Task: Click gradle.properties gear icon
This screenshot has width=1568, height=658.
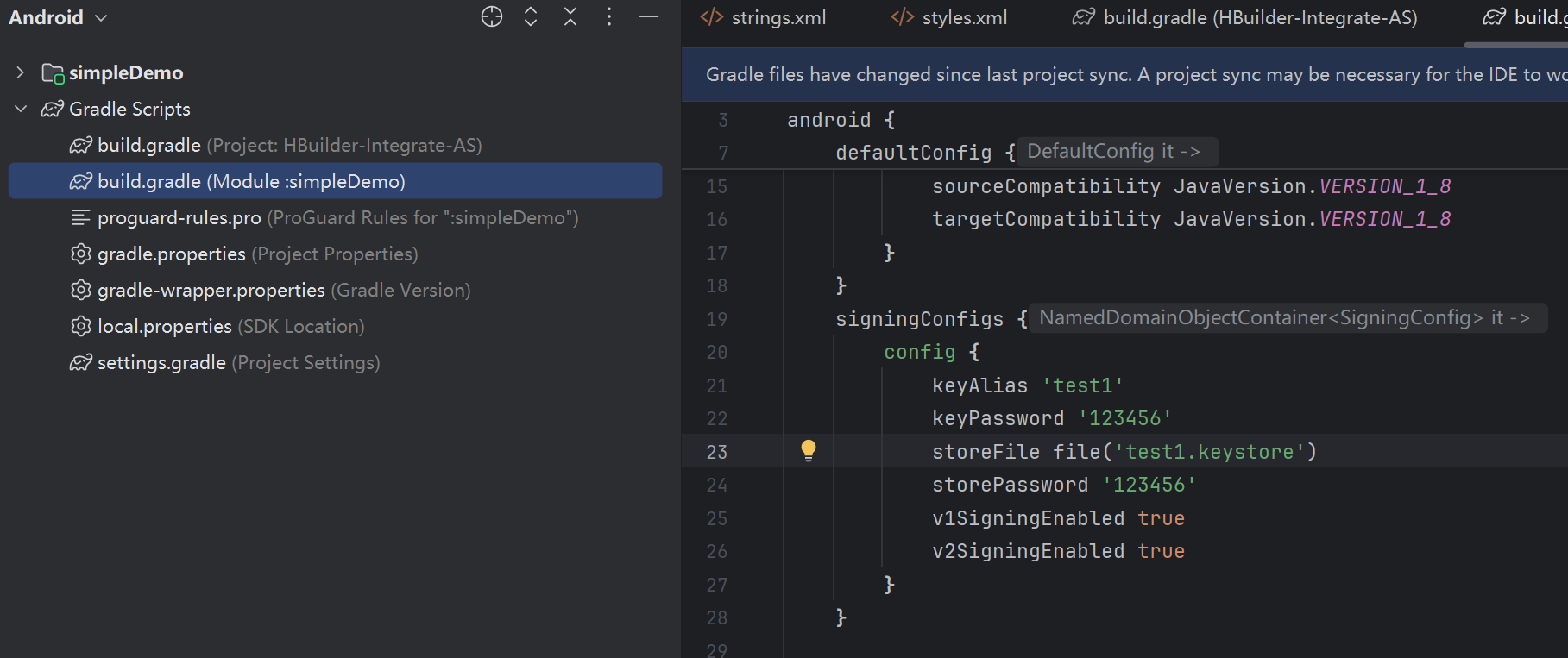Action: (80, 254)
